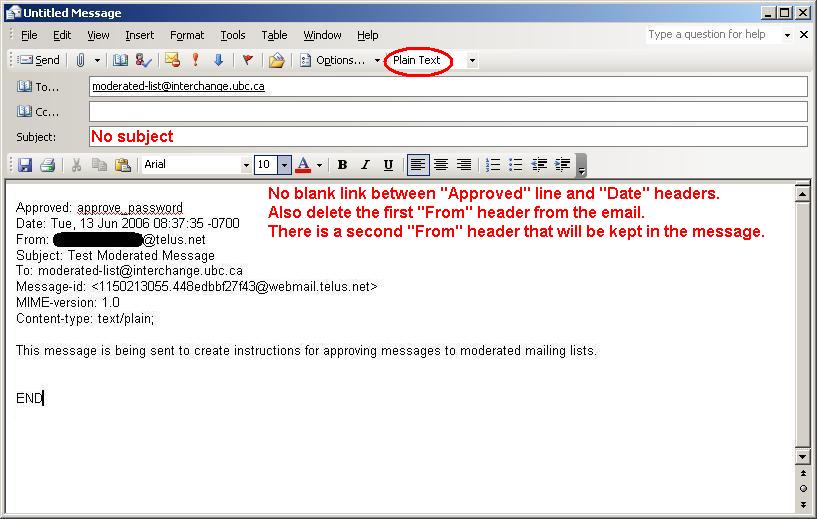Open the Arial font name dropdown
The width and height of the screenshot is (817, 519).
click(x=246, y=165)
